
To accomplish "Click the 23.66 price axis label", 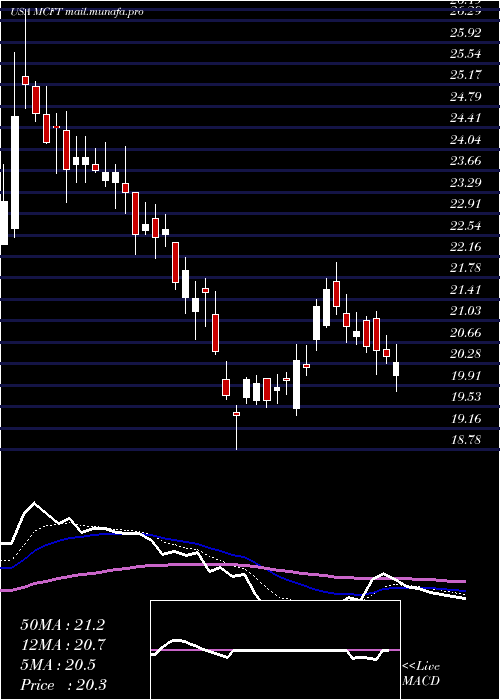I will [x=466, y=161].
